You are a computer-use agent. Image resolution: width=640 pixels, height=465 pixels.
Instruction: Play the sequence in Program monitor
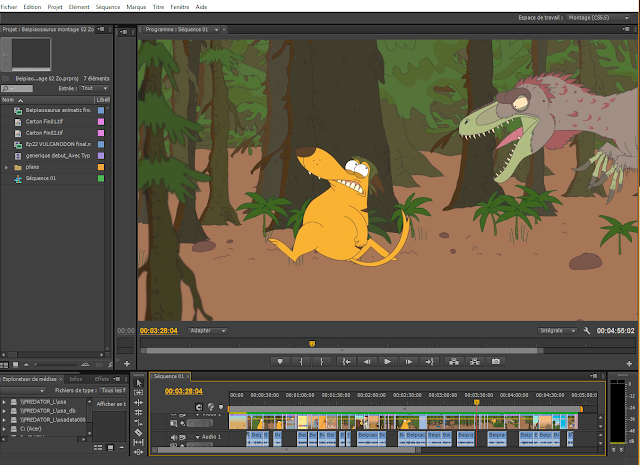tap(387, 362)
